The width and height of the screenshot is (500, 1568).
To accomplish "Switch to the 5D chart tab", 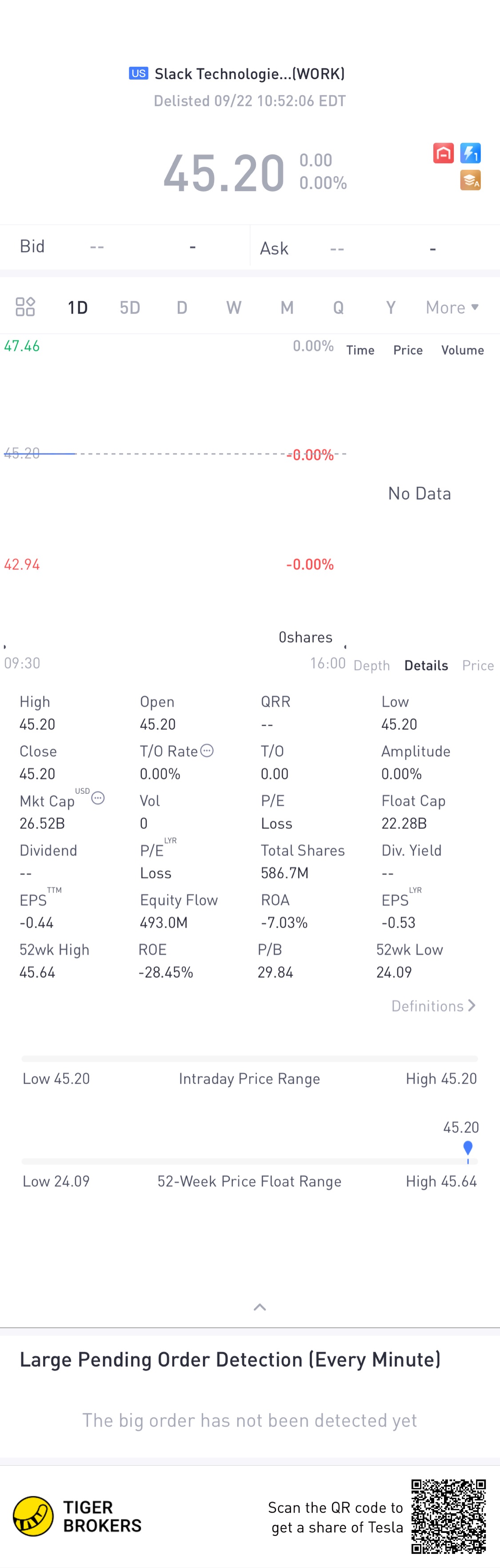I will [x=130, y=307].
